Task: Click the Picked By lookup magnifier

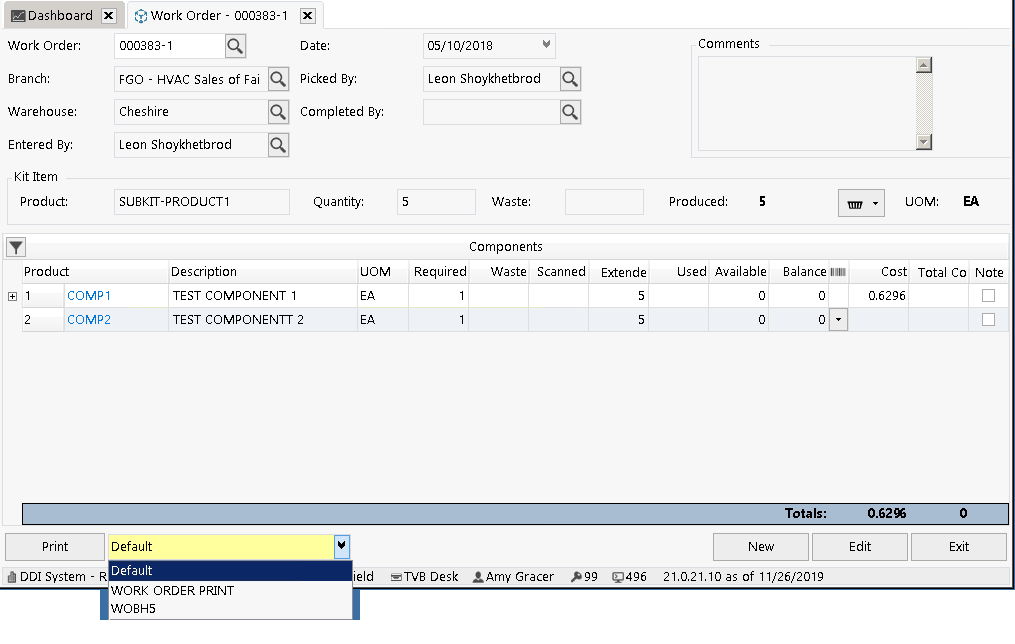Action: click(570, 79)
